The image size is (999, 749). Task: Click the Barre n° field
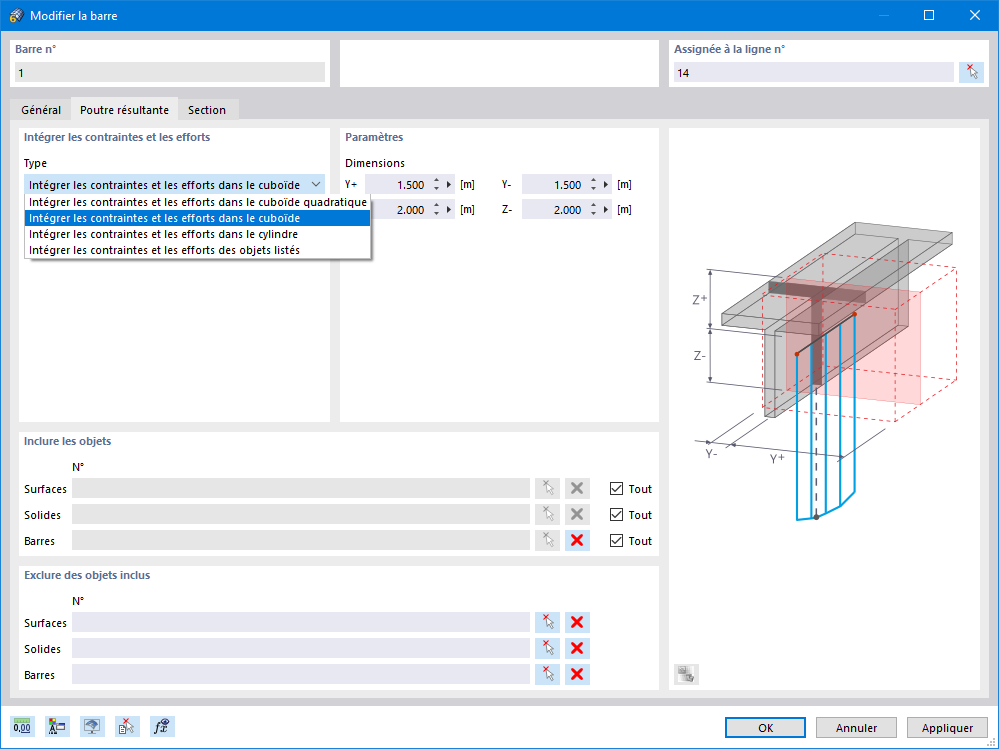click(x=170, y=73)
